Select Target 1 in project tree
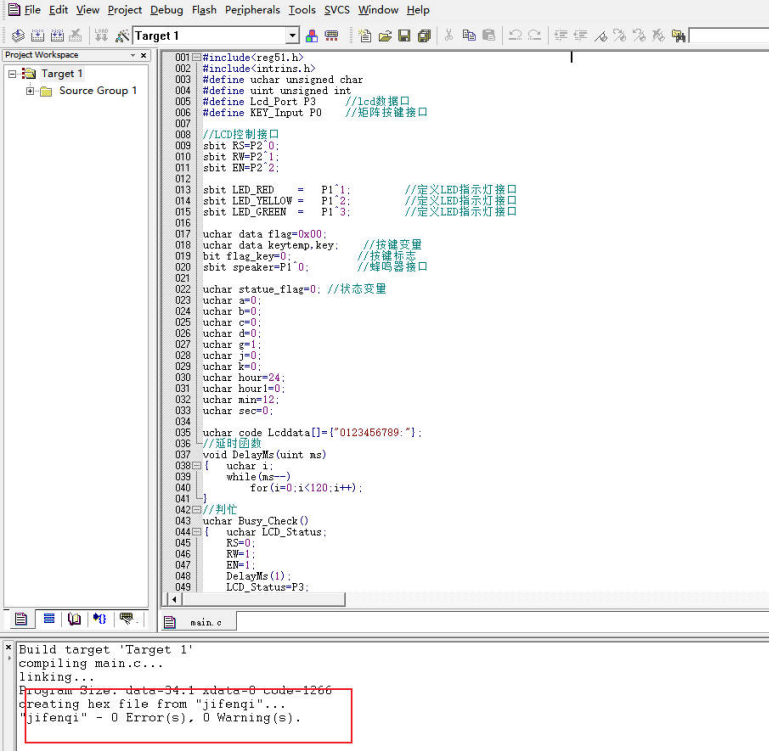This screenshot has height=751, width=769. [62, 74]
